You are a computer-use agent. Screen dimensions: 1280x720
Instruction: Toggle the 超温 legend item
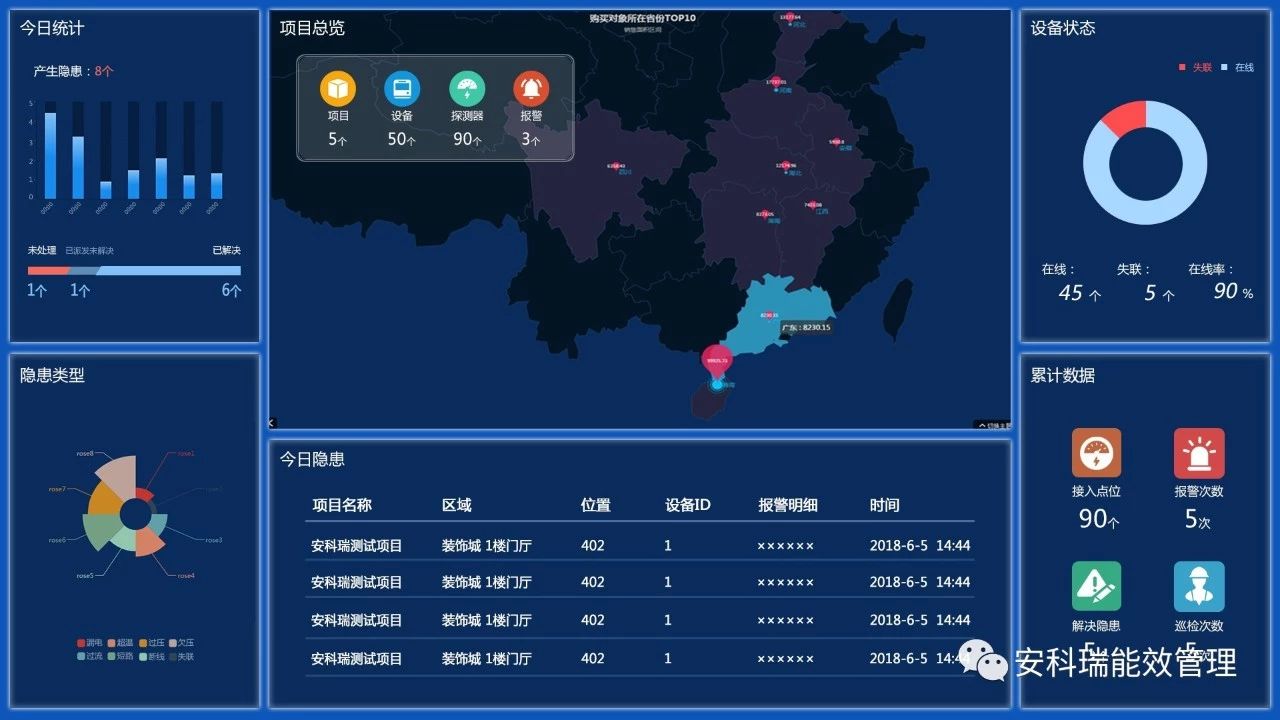120,642
